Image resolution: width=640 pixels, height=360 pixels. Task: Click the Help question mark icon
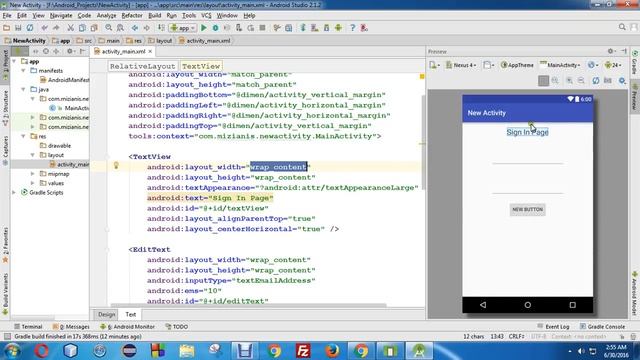353,28
